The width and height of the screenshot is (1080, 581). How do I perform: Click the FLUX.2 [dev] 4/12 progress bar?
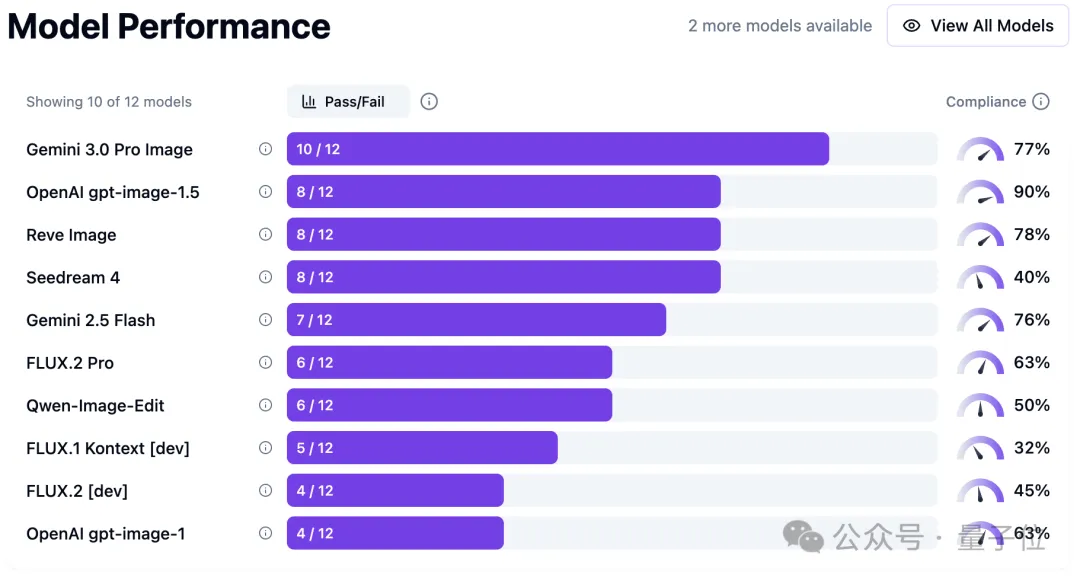(395, 491)
